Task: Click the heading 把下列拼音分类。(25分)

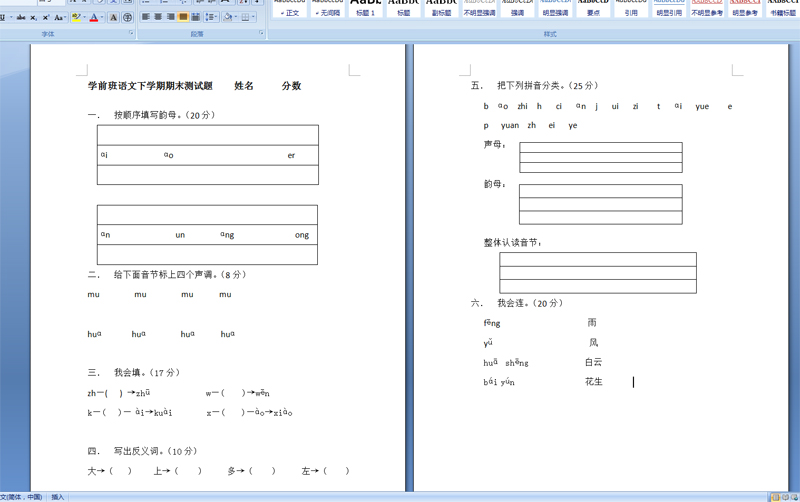Action: [x=547, y=85]
